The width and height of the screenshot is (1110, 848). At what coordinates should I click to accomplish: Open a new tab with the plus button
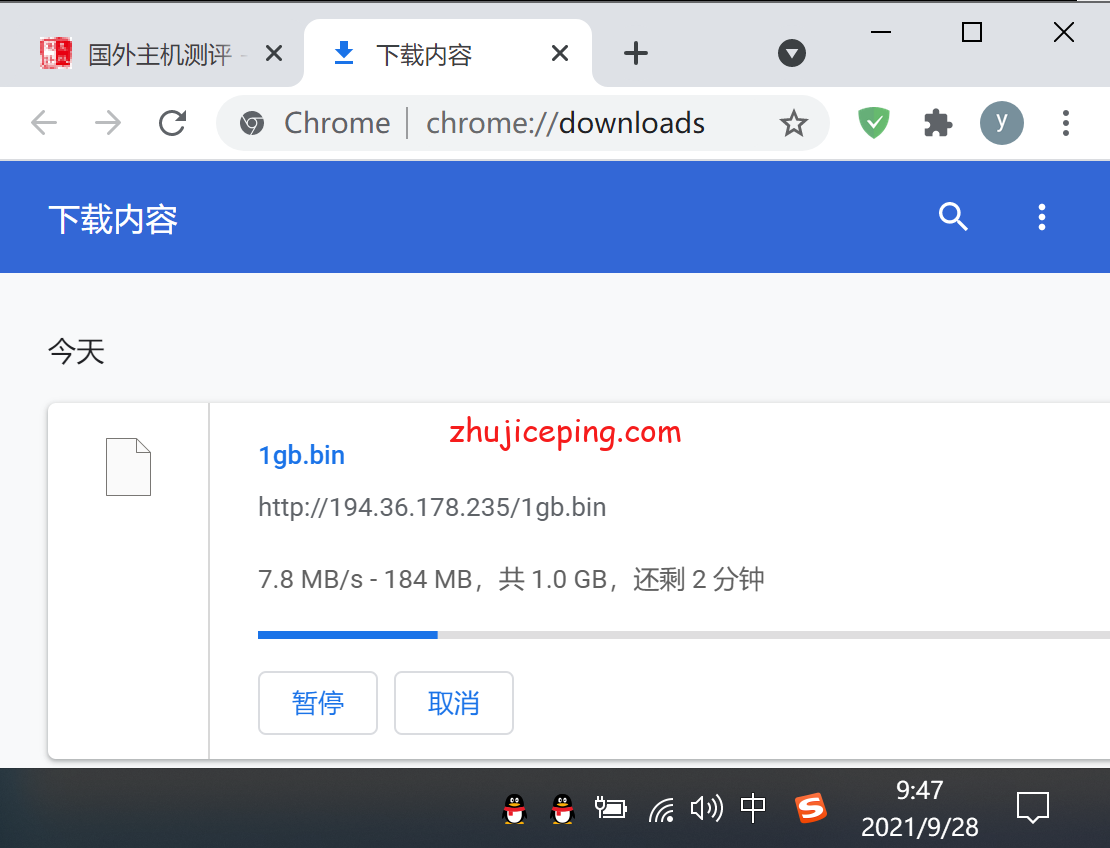[x=636, y=54]
